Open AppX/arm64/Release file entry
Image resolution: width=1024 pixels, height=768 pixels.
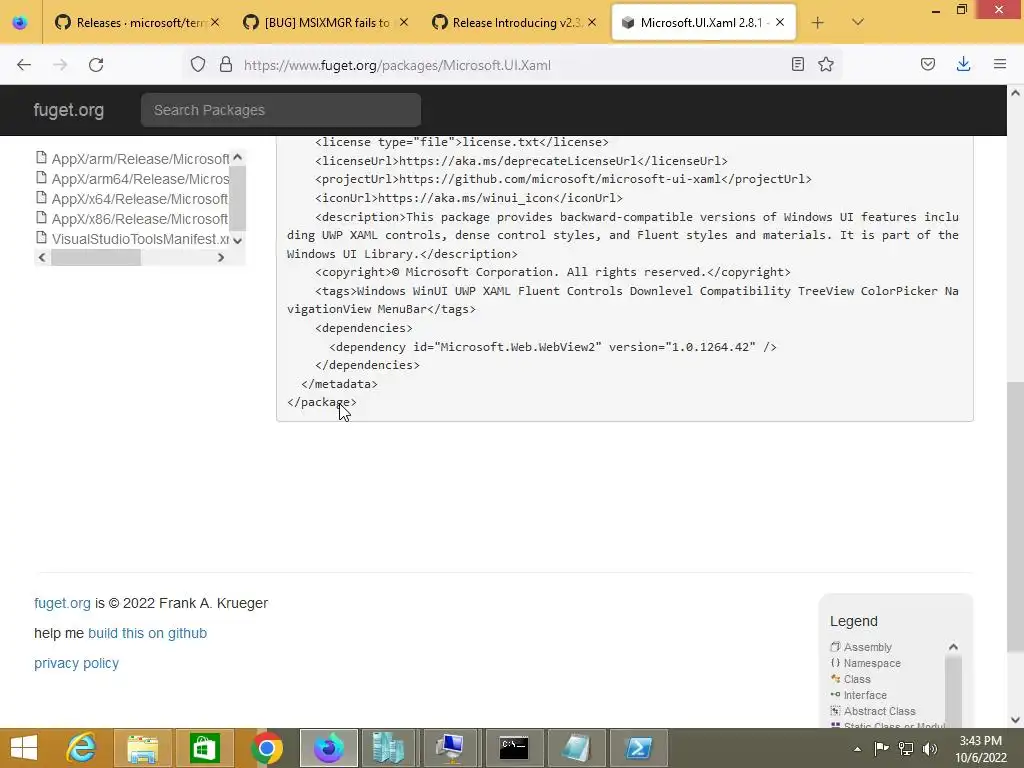[x=140, y=179]
